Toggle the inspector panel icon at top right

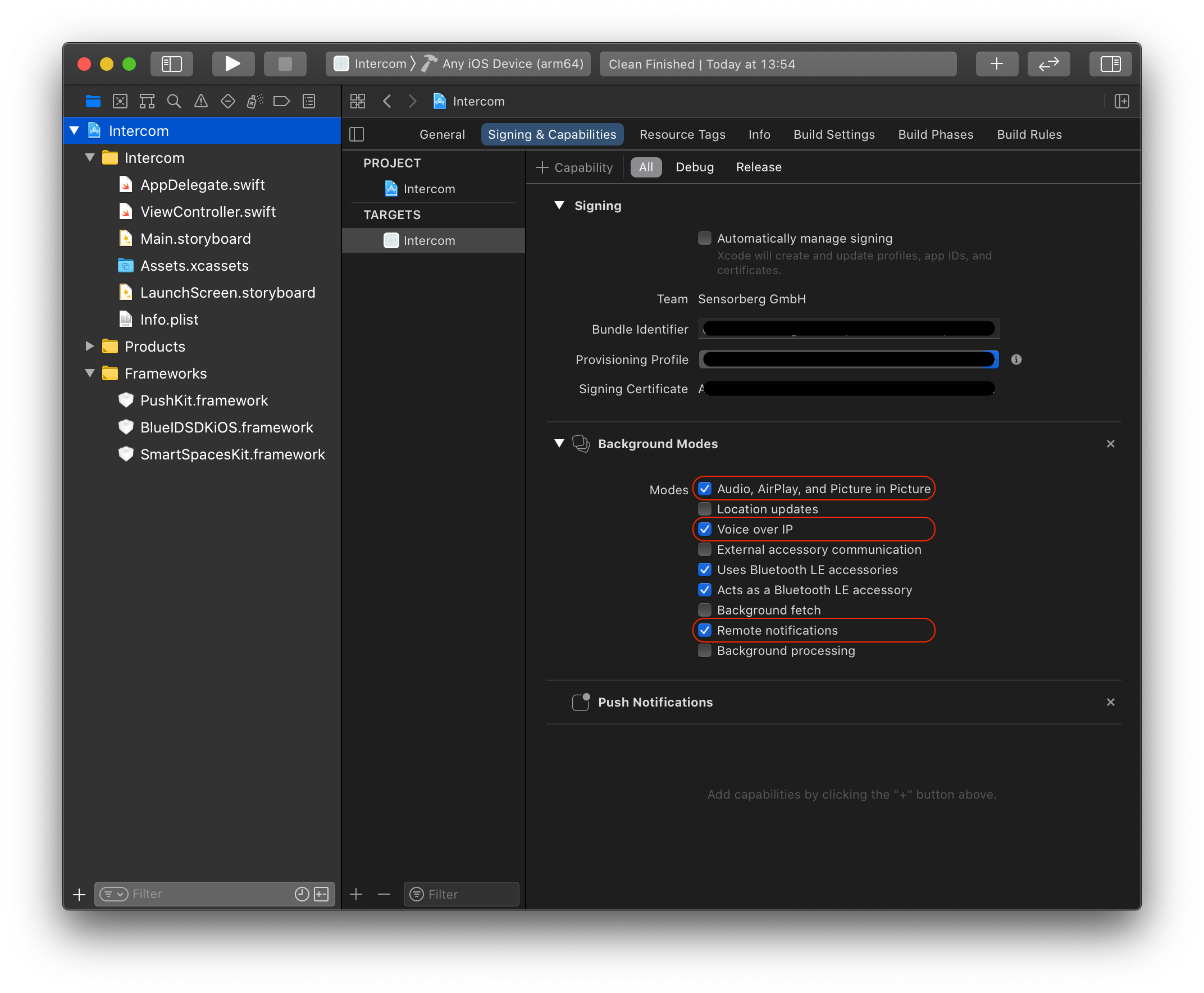pyautogui.click(x=1110, y=63)
